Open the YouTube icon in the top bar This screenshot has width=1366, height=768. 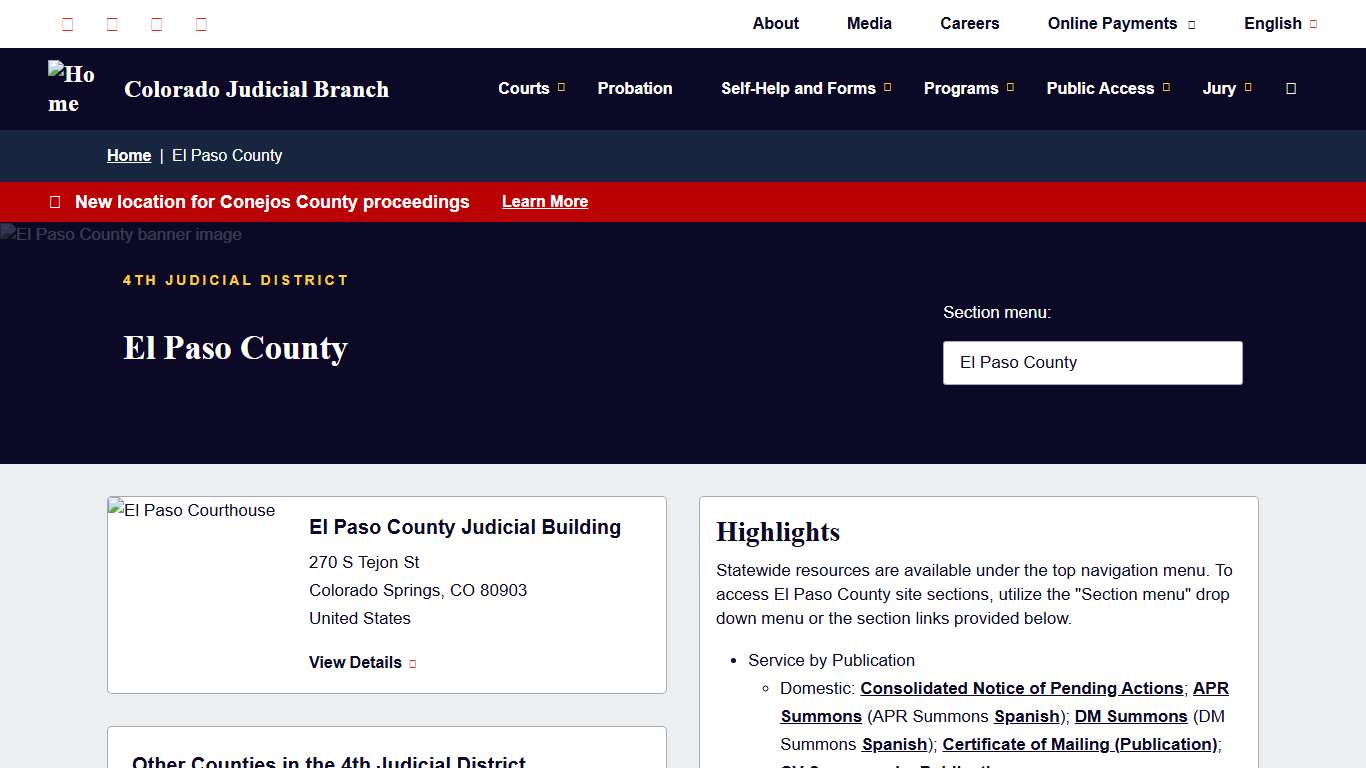201,24
